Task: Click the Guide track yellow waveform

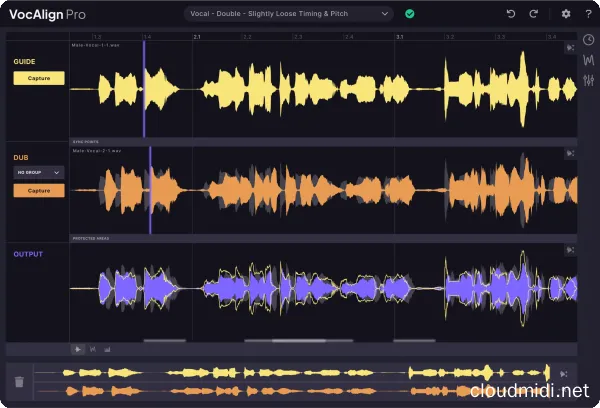Action: (x=323, y=89)
